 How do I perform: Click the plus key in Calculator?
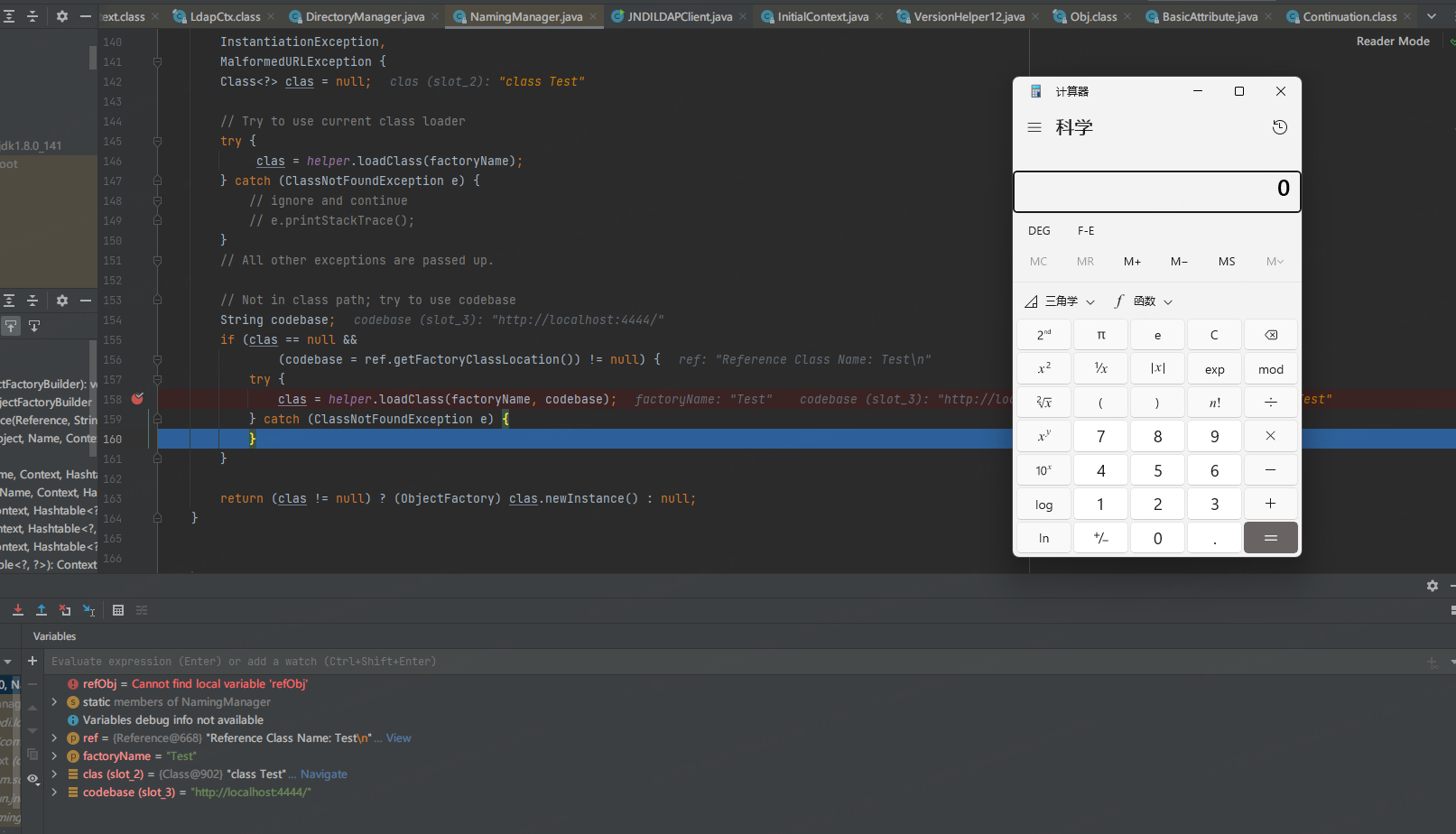click(1271, 504)
